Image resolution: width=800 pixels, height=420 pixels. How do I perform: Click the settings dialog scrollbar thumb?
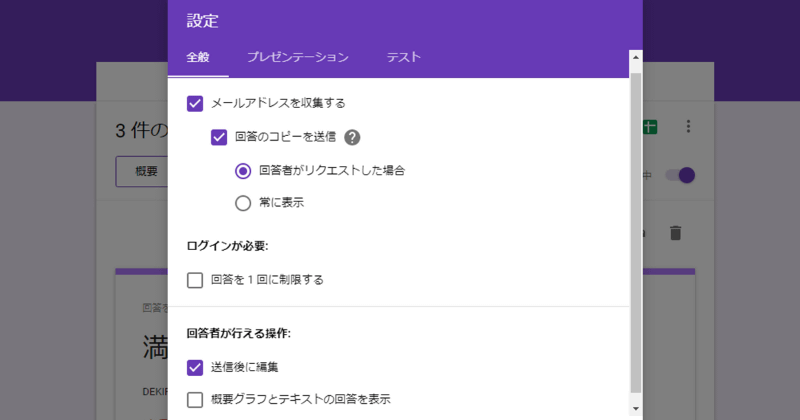(636, 230)
